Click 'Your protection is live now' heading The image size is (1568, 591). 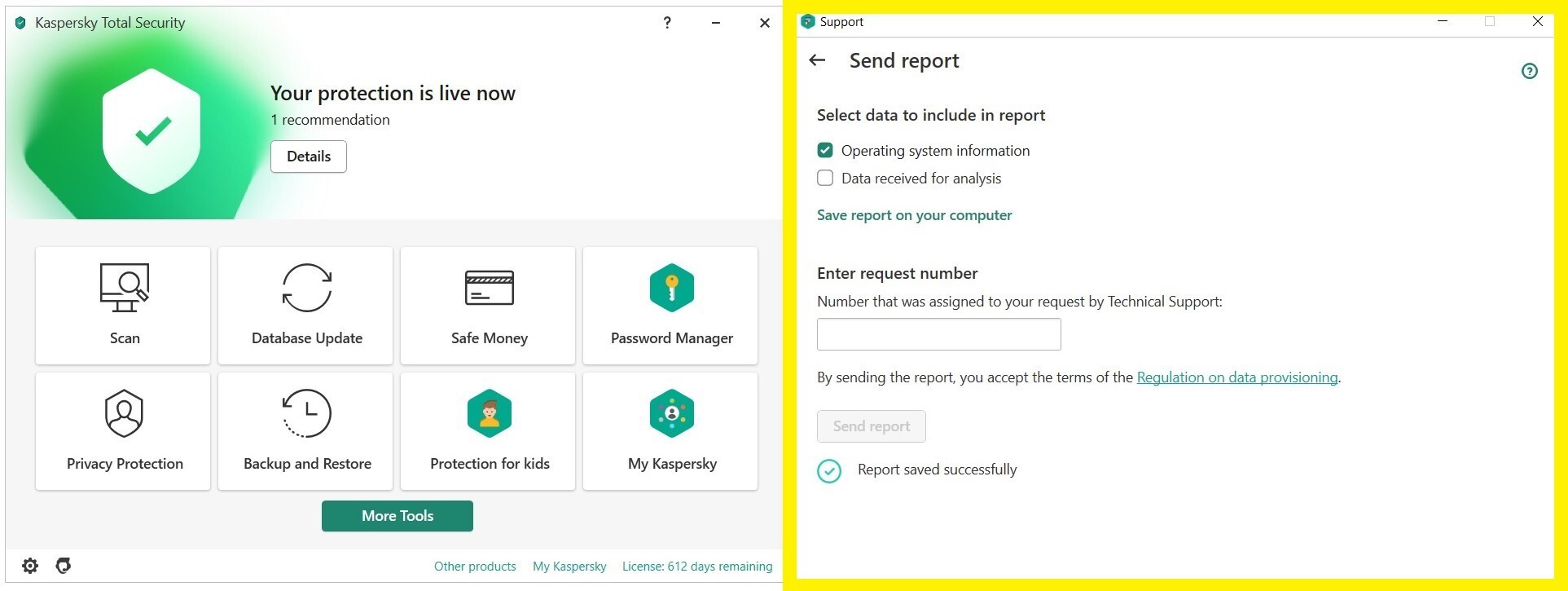pos(393,93)
